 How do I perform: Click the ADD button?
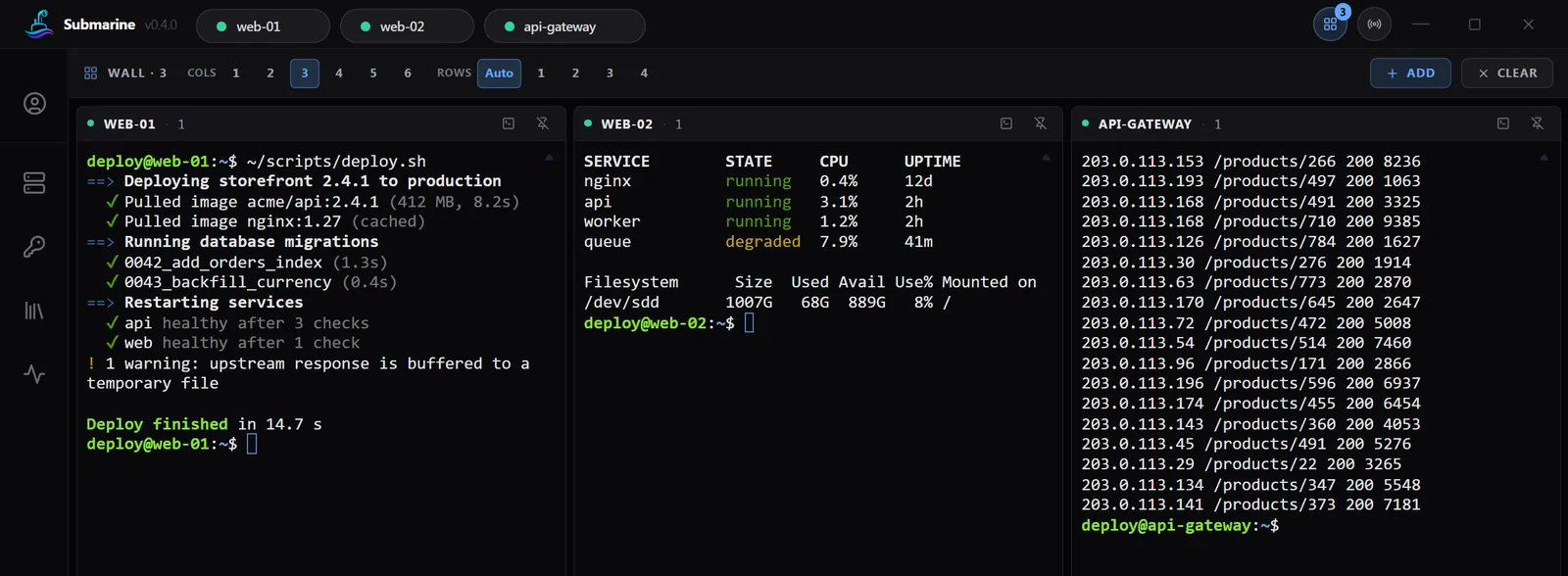pos(1410,73)
